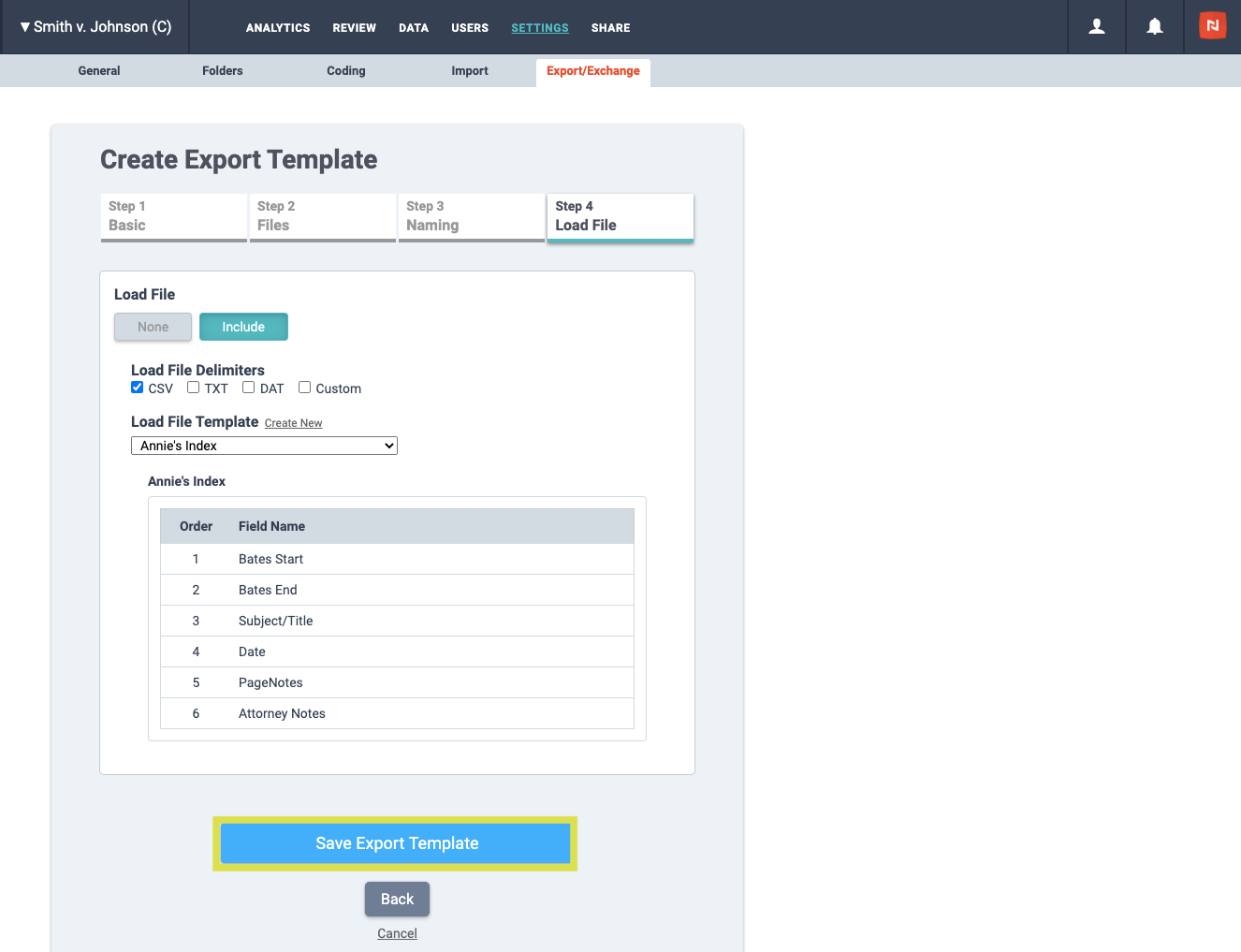The height and width of the screenshot is (952, 1241).
Task: Open the Review menu
Action: tap(355, 28)
